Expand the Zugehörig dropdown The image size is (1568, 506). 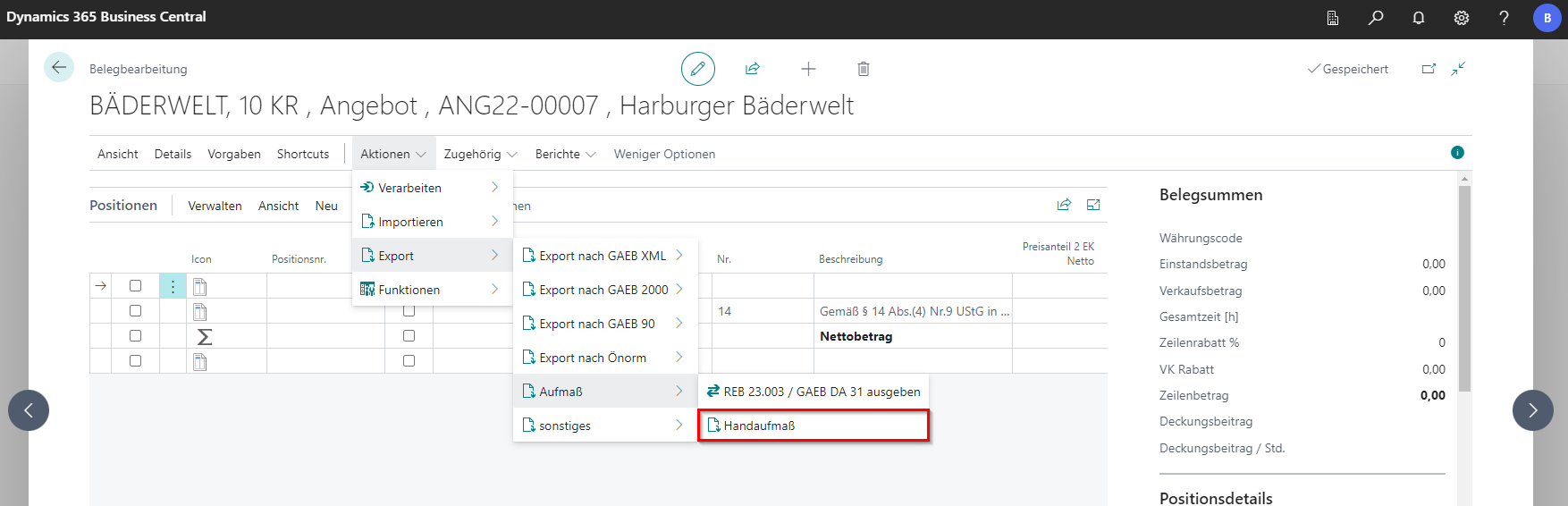480,154
